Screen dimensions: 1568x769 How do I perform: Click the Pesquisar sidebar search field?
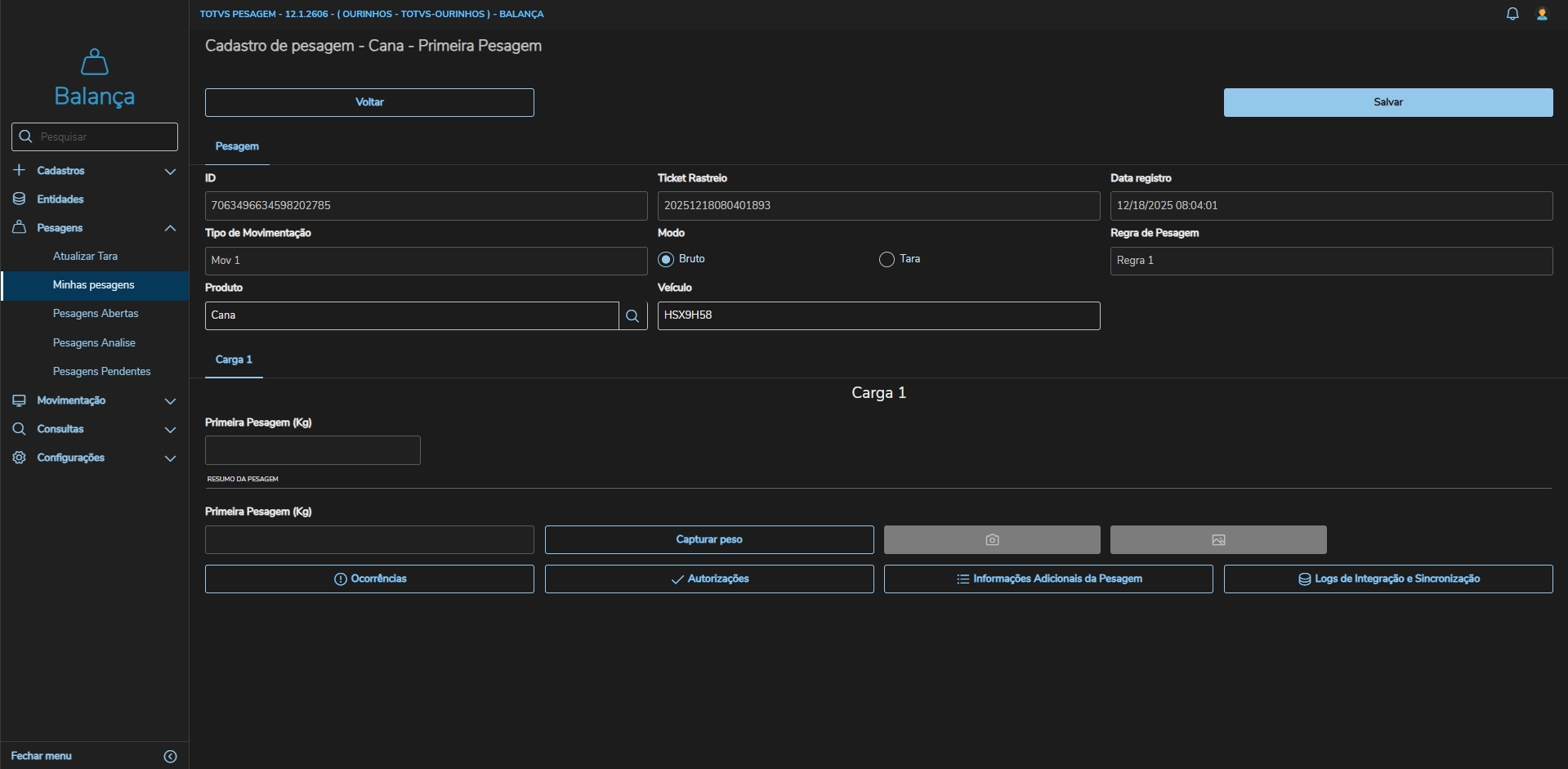point(95,136)
